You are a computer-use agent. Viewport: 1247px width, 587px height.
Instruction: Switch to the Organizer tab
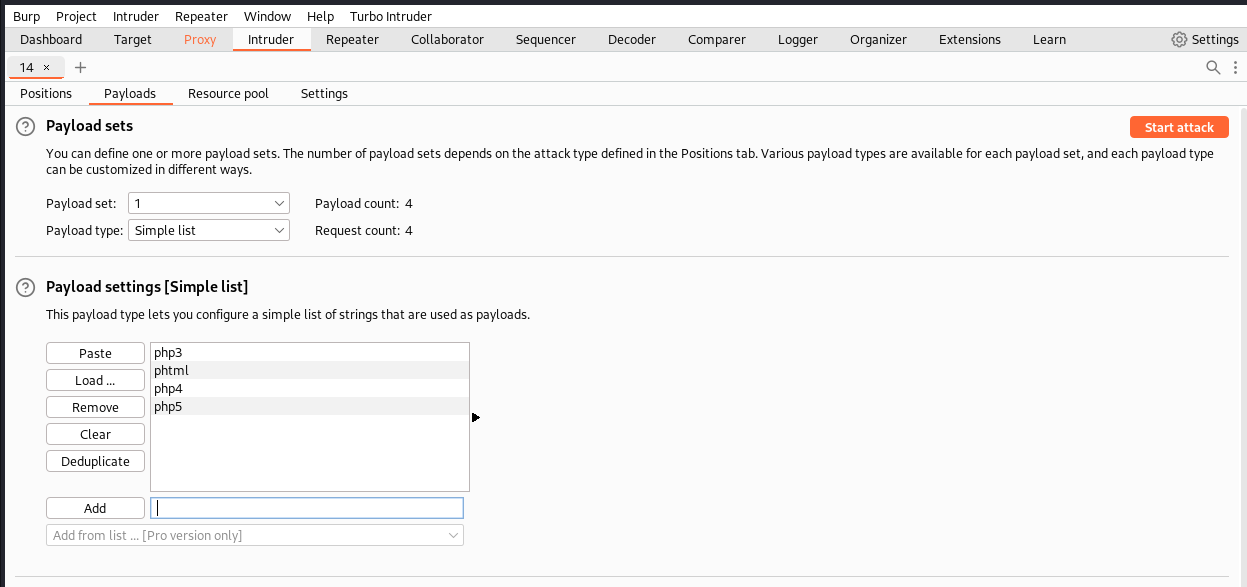(878, 39)
